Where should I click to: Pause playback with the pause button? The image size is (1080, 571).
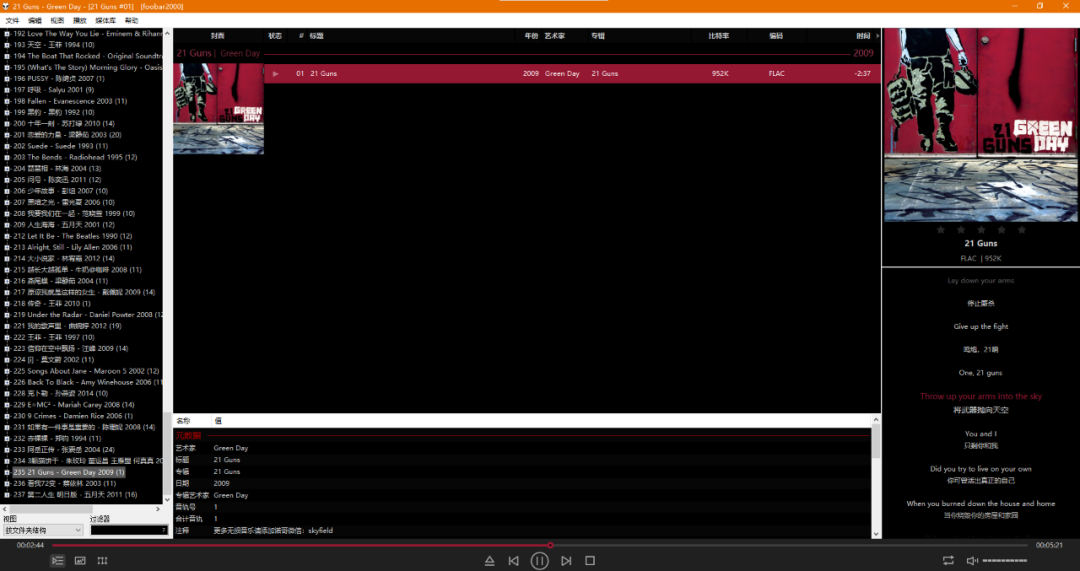point(539,561)
